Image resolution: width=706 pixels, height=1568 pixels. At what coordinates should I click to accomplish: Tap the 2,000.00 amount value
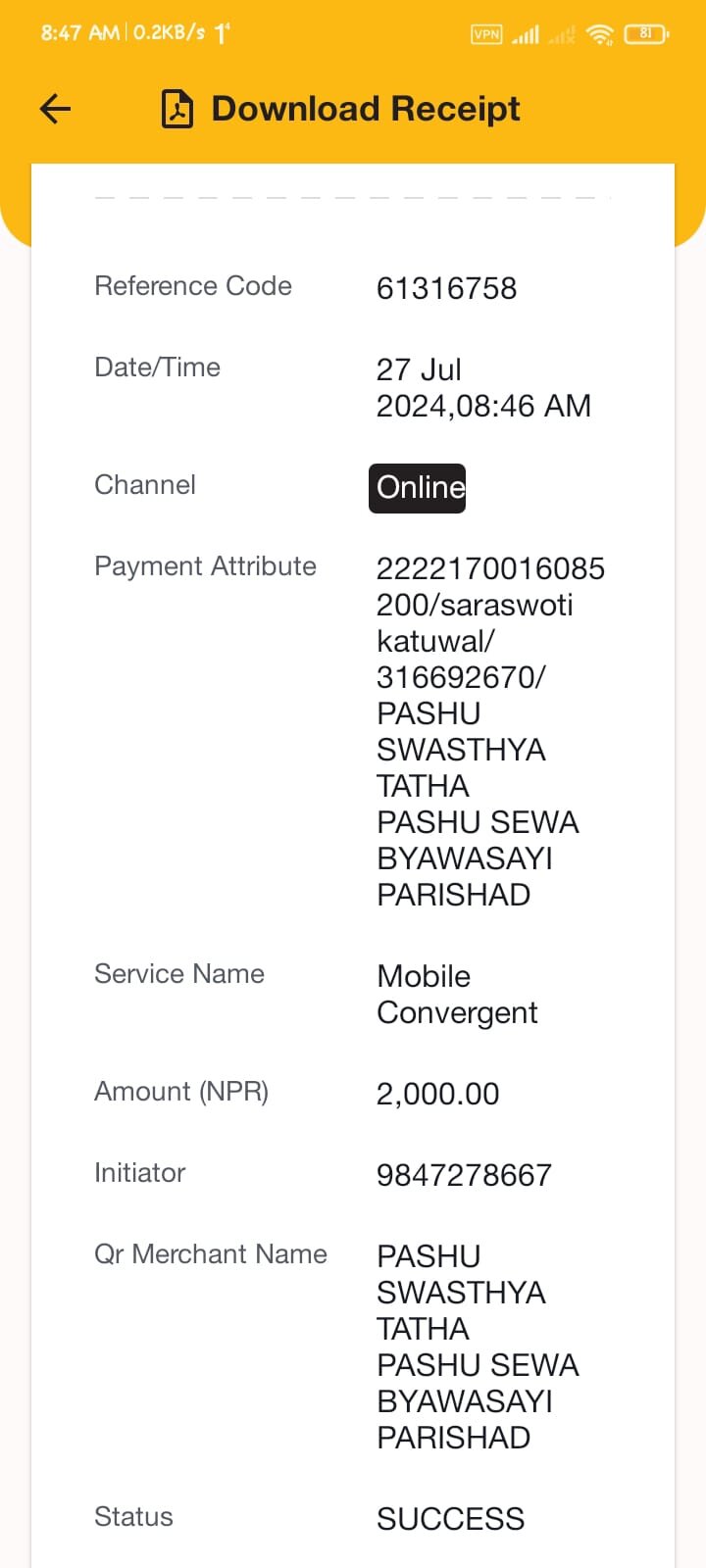[438, 1094]
